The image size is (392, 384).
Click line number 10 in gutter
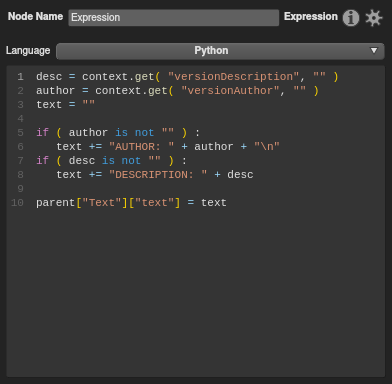[x=17, y=203]
